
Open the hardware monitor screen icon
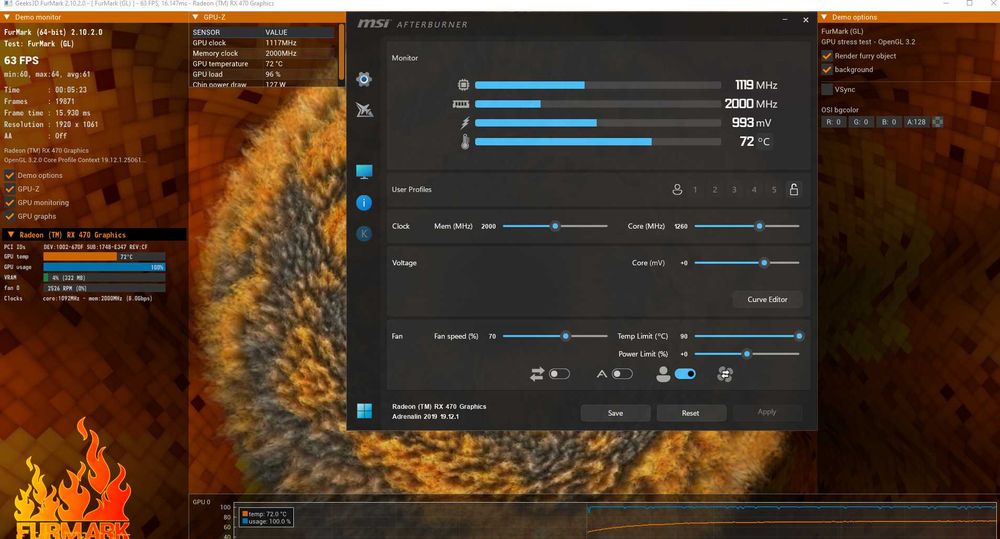364,172
